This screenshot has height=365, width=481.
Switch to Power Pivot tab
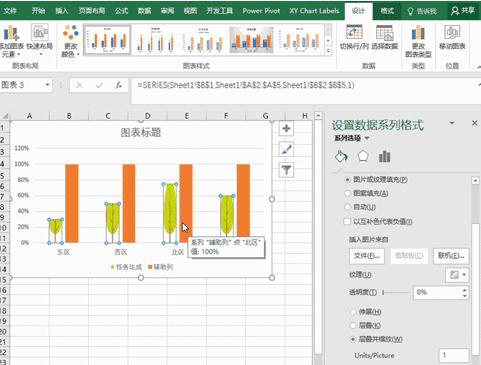[x=261, y=11]
